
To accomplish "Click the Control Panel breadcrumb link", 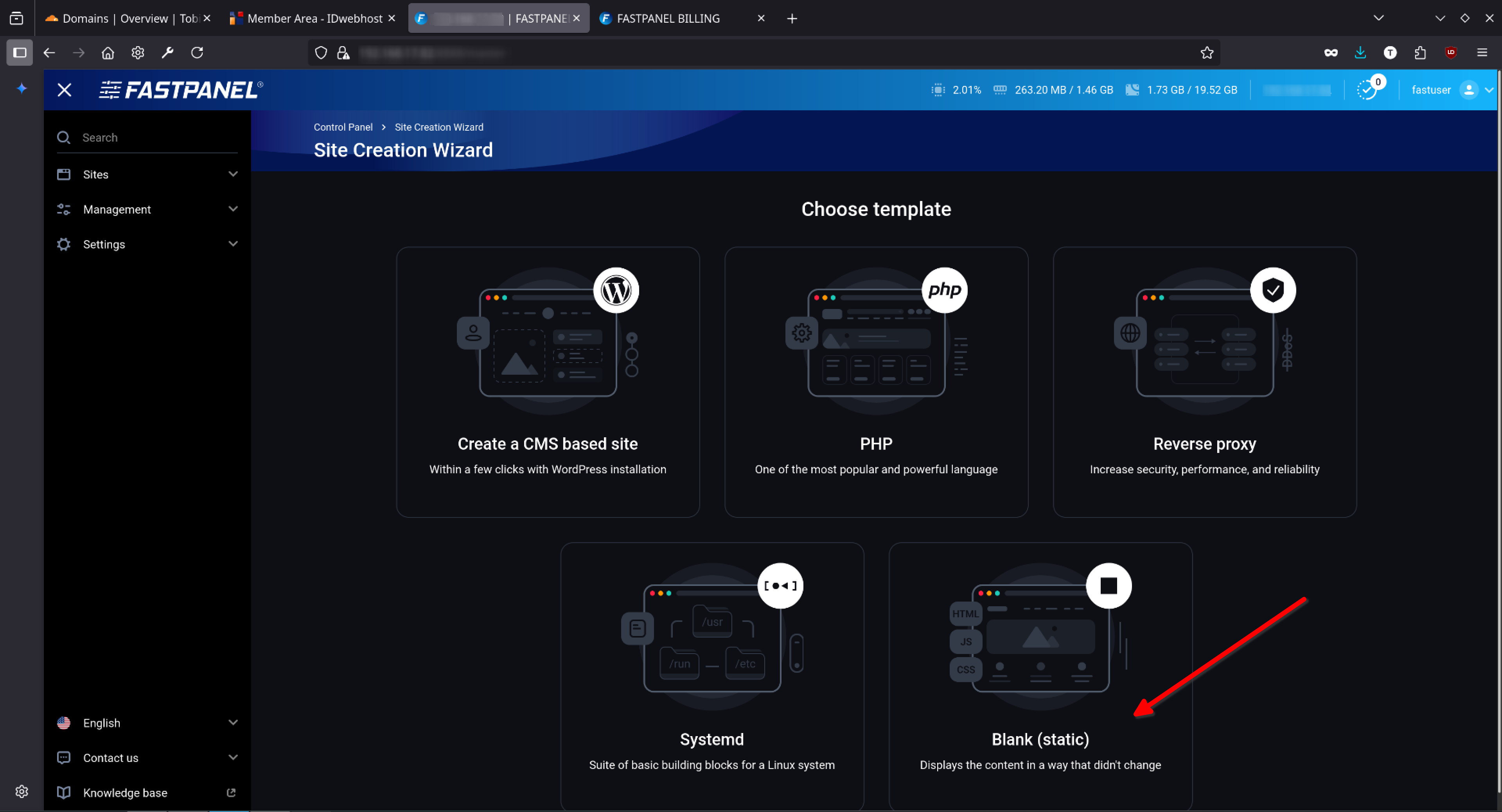I will [343, 127].
